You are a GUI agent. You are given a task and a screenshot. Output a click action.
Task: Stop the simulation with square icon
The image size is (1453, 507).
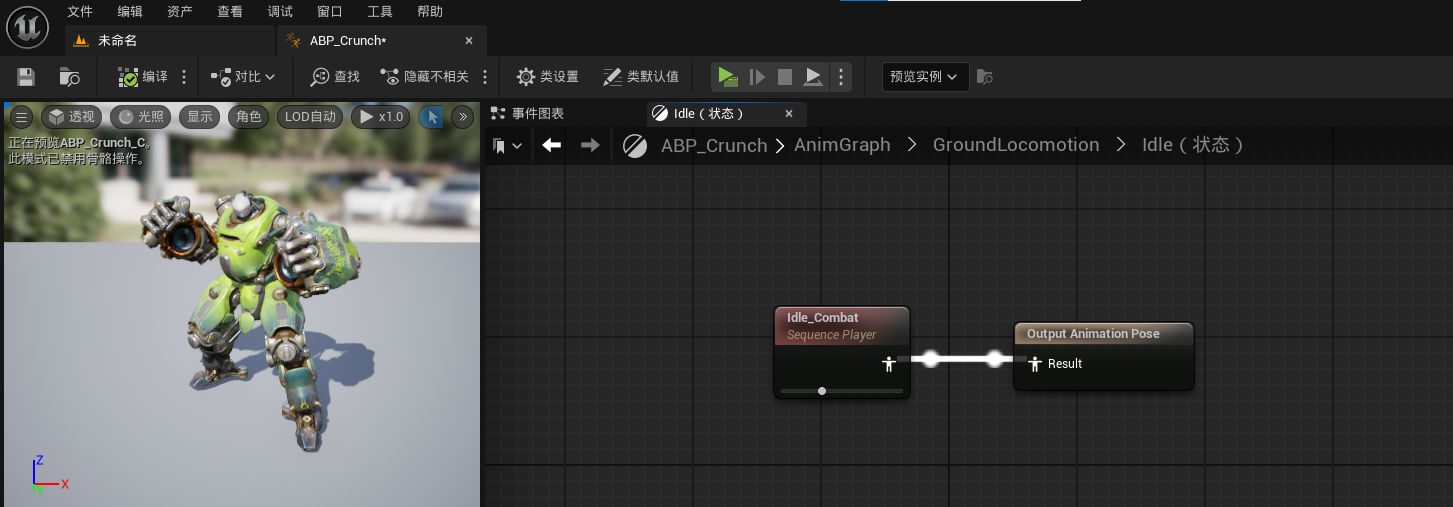point(785,77)
